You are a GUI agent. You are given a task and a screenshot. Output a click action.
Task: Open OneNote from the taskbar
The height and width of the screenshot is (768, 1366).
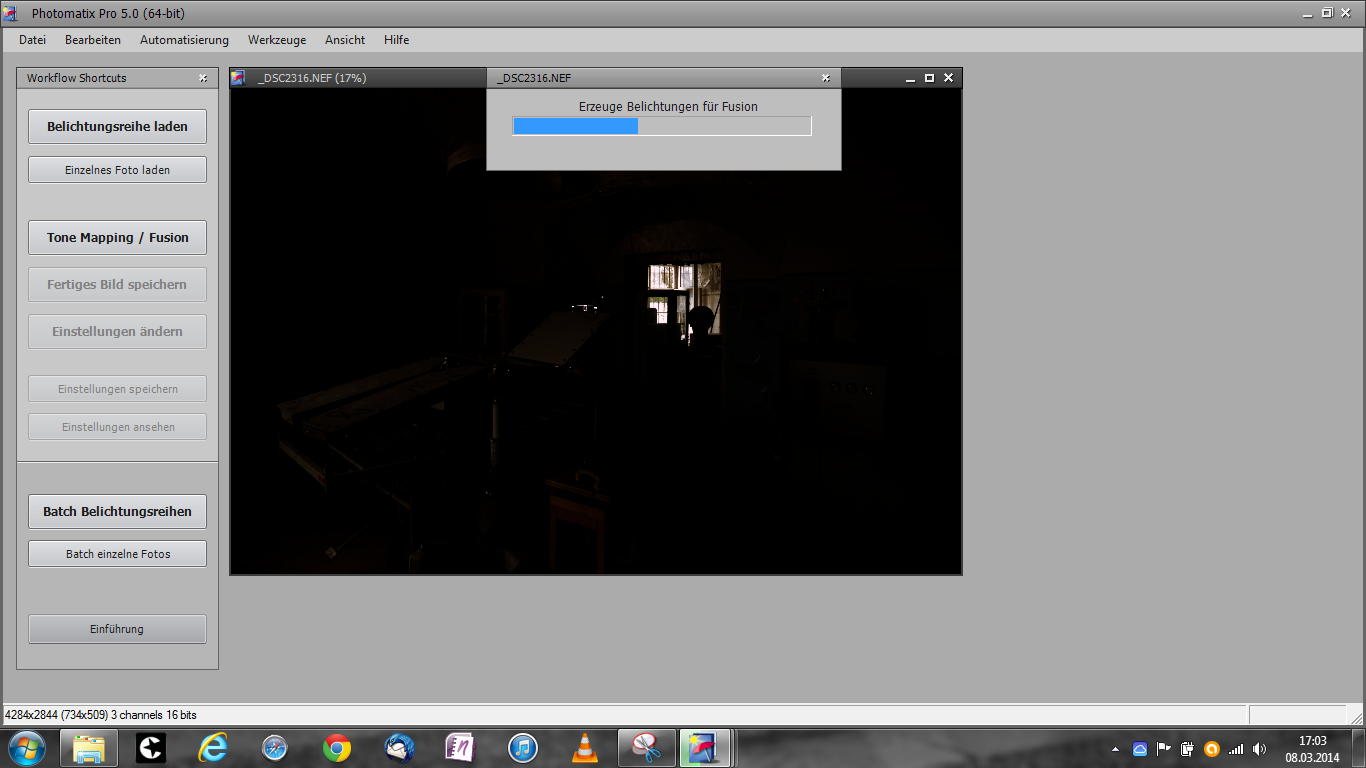pos(461,747)
